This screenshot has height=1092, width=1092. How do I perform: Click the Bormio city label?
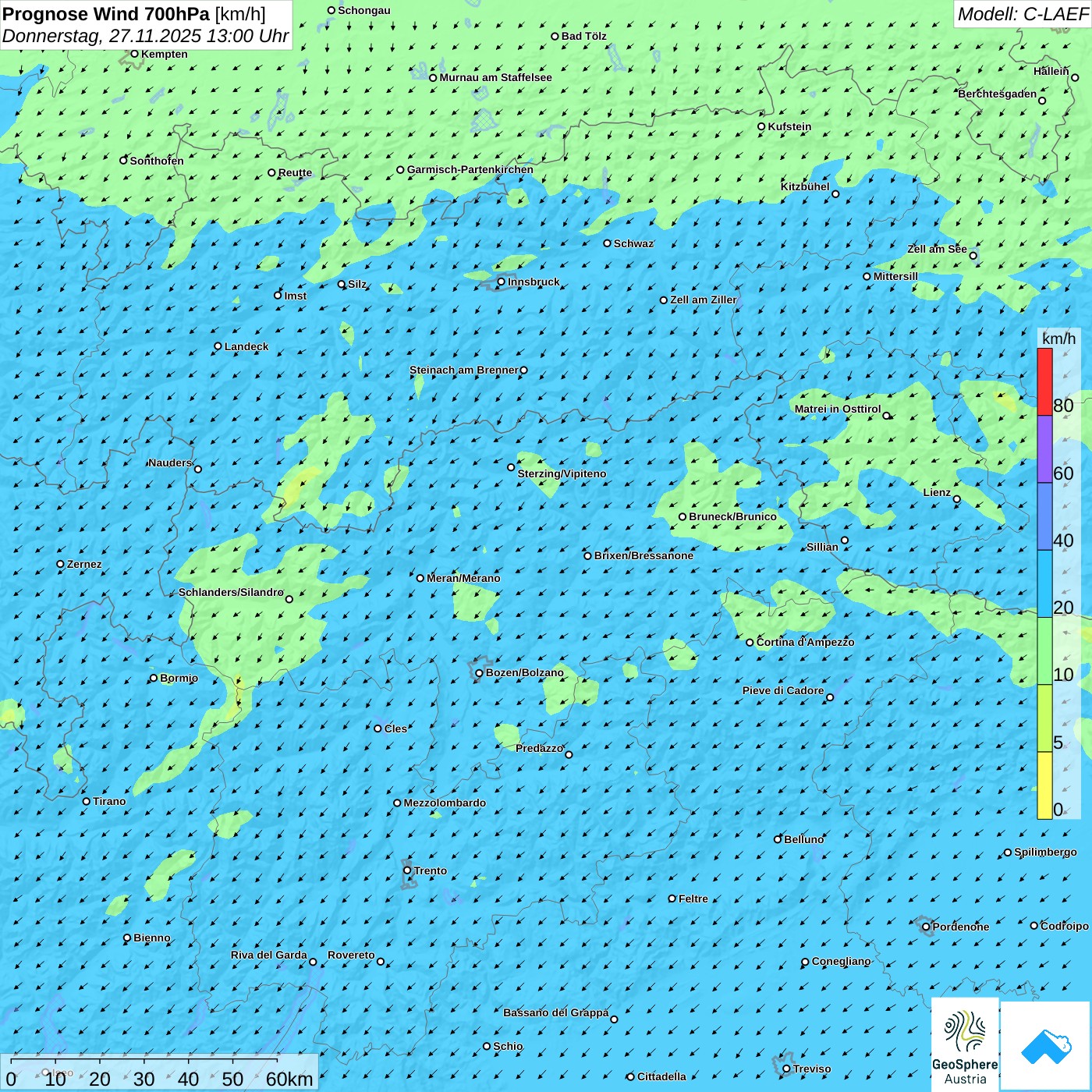(179, 678)
